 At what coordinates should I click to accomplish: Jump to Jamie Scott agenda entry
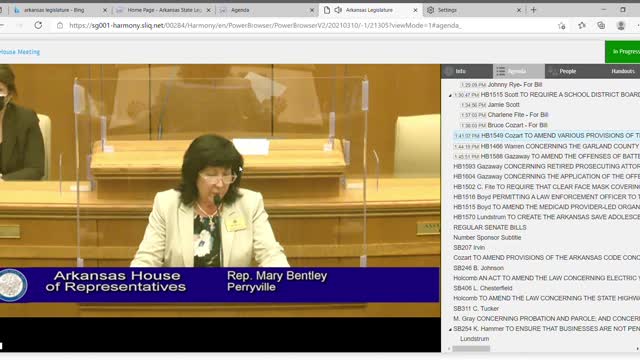[x=503, y=104]
